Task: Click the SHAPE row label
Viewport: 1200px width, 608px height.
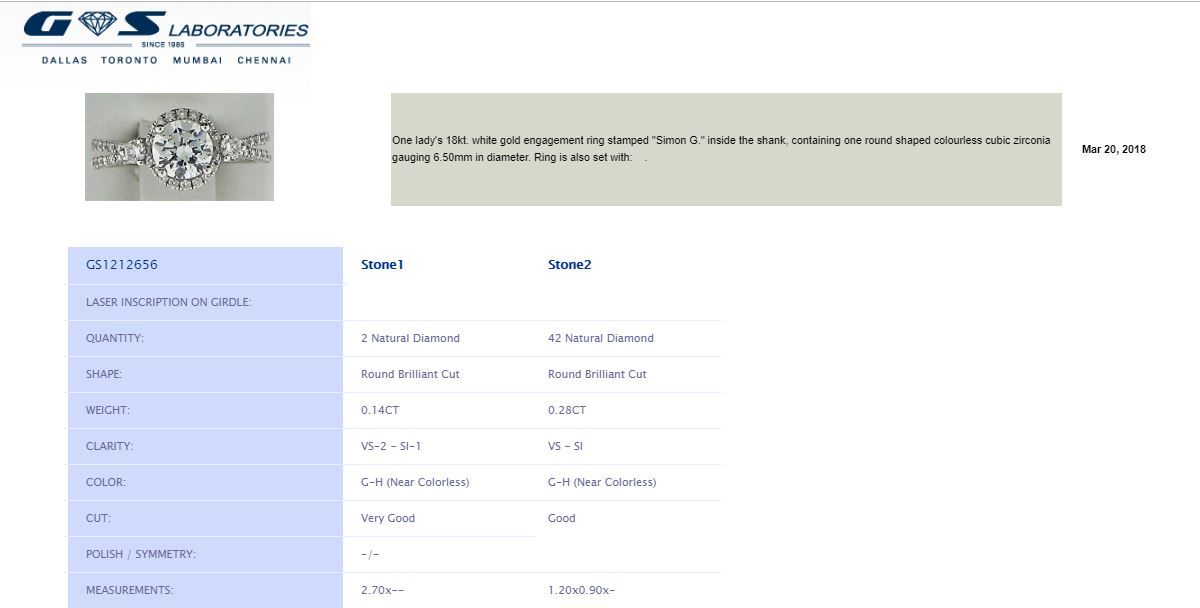Action: [104, 374]
